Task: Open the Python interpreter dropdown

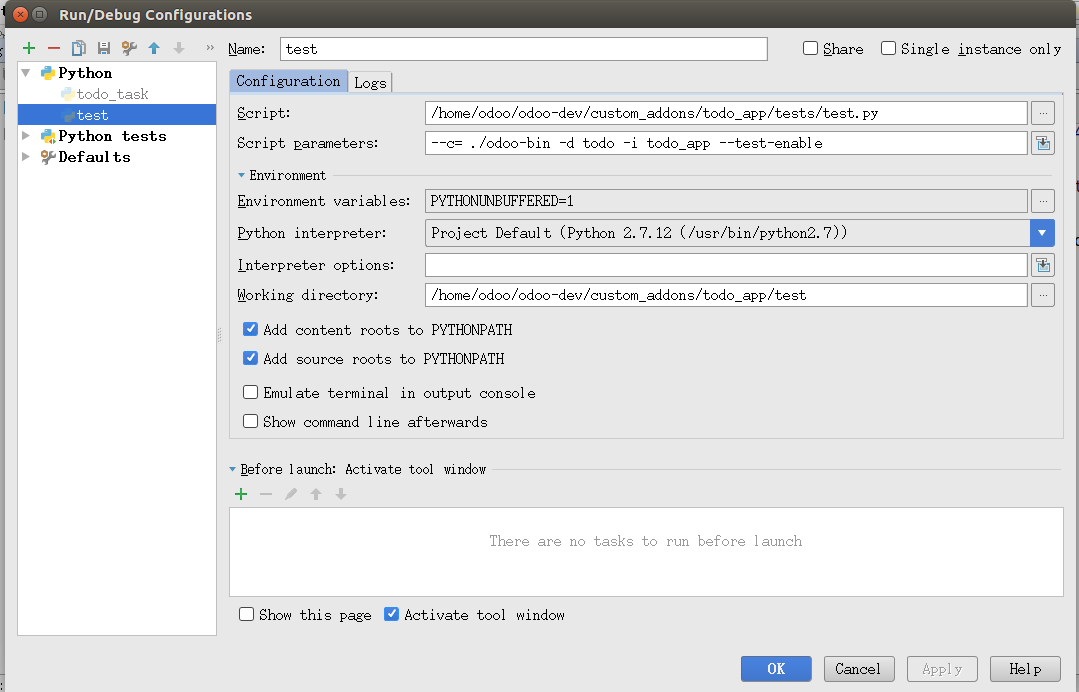Action: coord(1042,233)
